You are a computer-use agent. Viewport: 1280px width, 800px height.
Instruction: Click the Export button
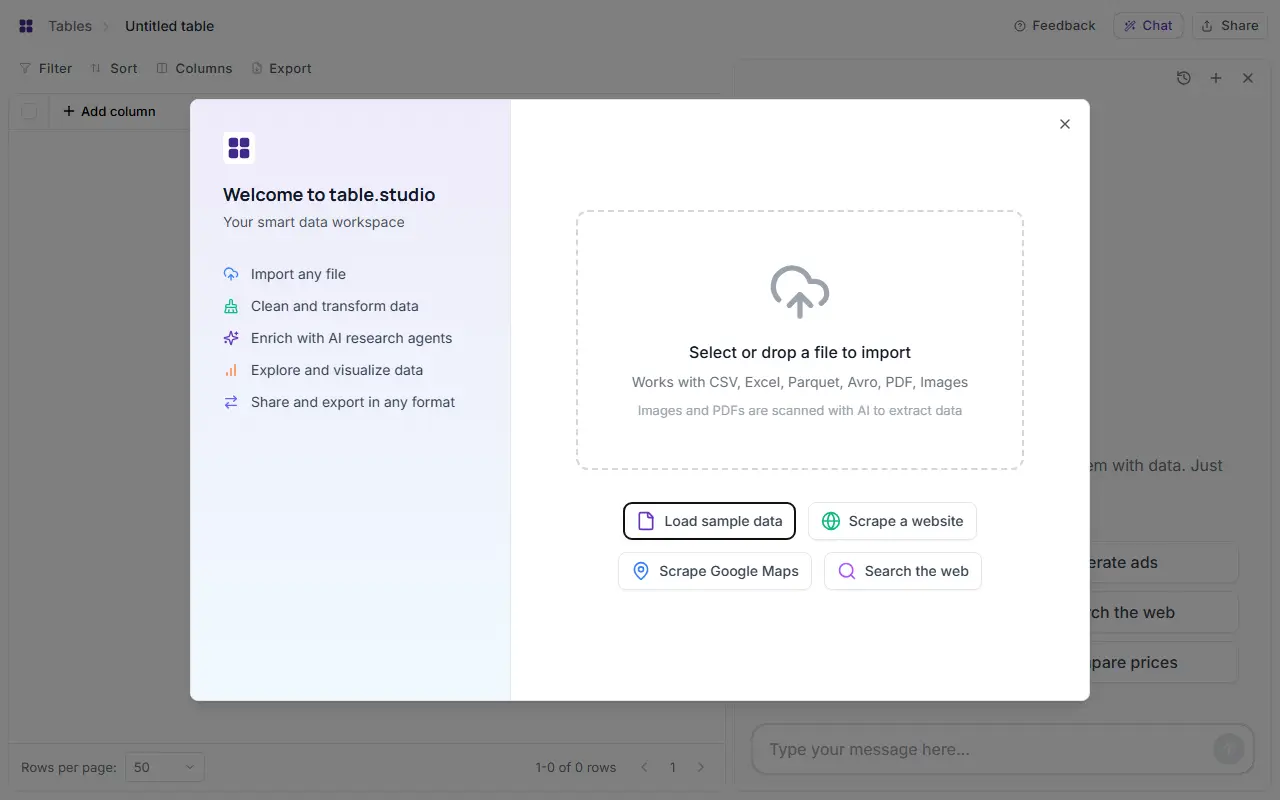[x=281, y=68]
